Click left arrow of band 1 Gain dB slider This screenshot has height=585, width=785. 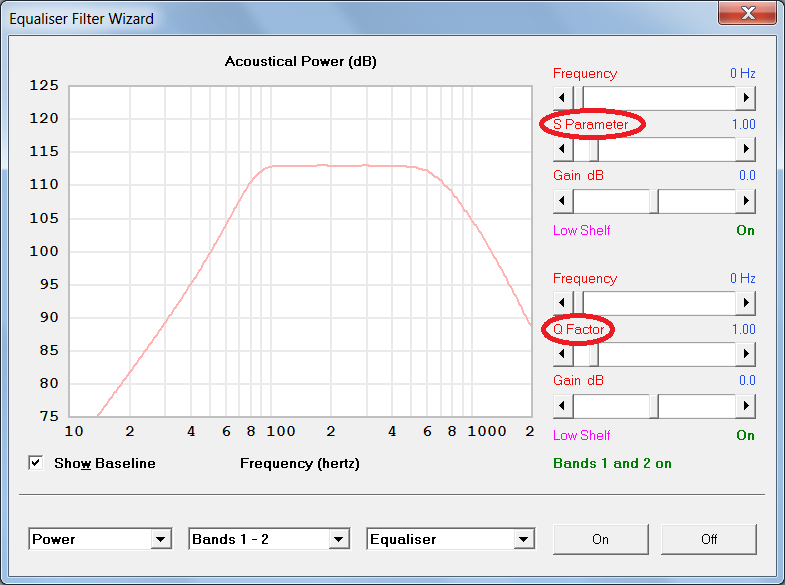[x=563, y=201]
